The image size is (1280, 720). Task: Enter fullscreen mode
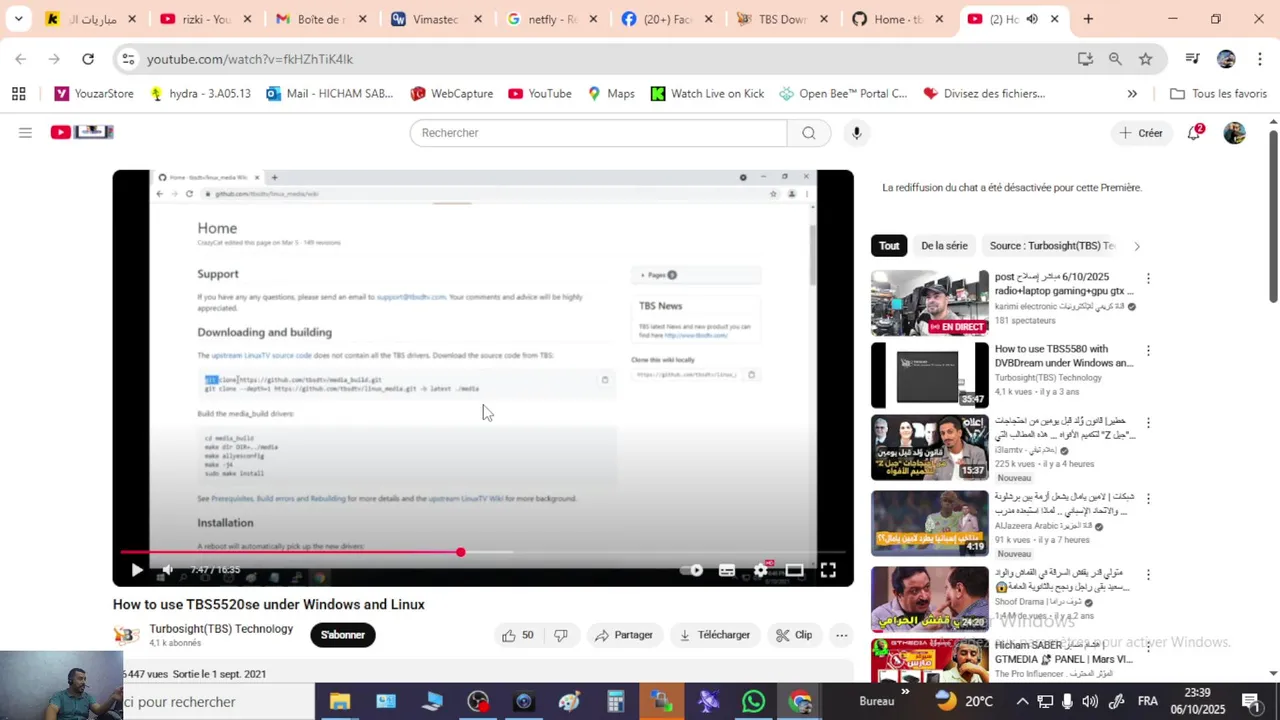tap(828, 570)
